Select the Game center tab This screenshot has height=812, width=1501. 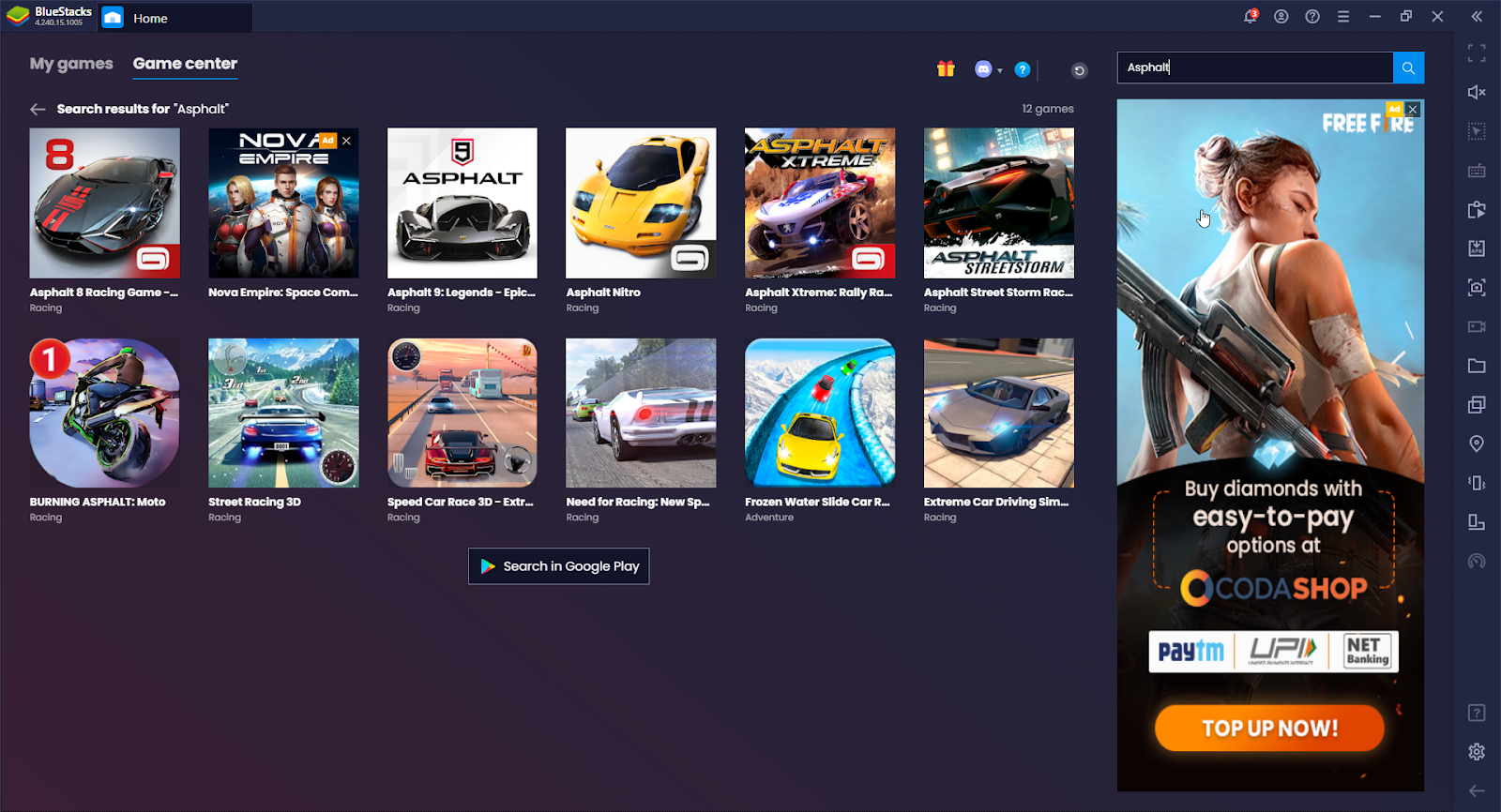185,64
